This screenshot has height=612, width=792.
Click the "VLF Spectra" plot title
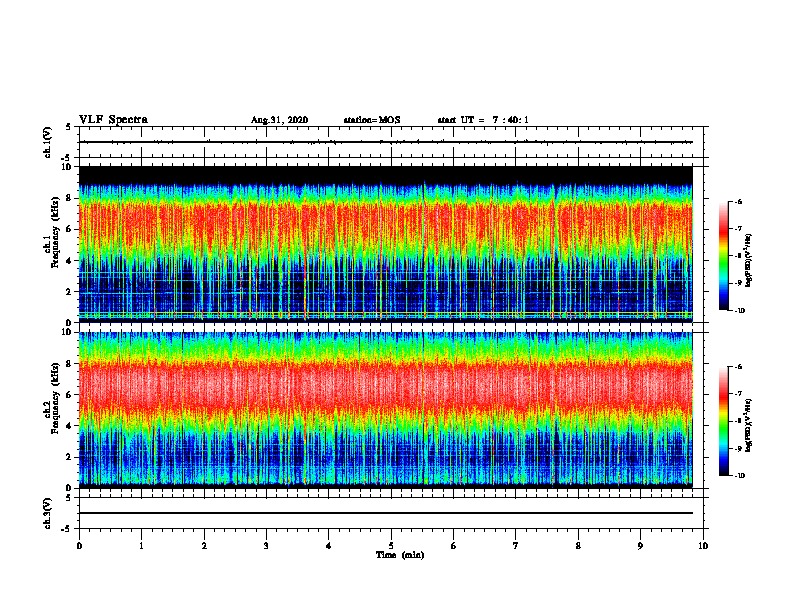(x=113, y=120)
